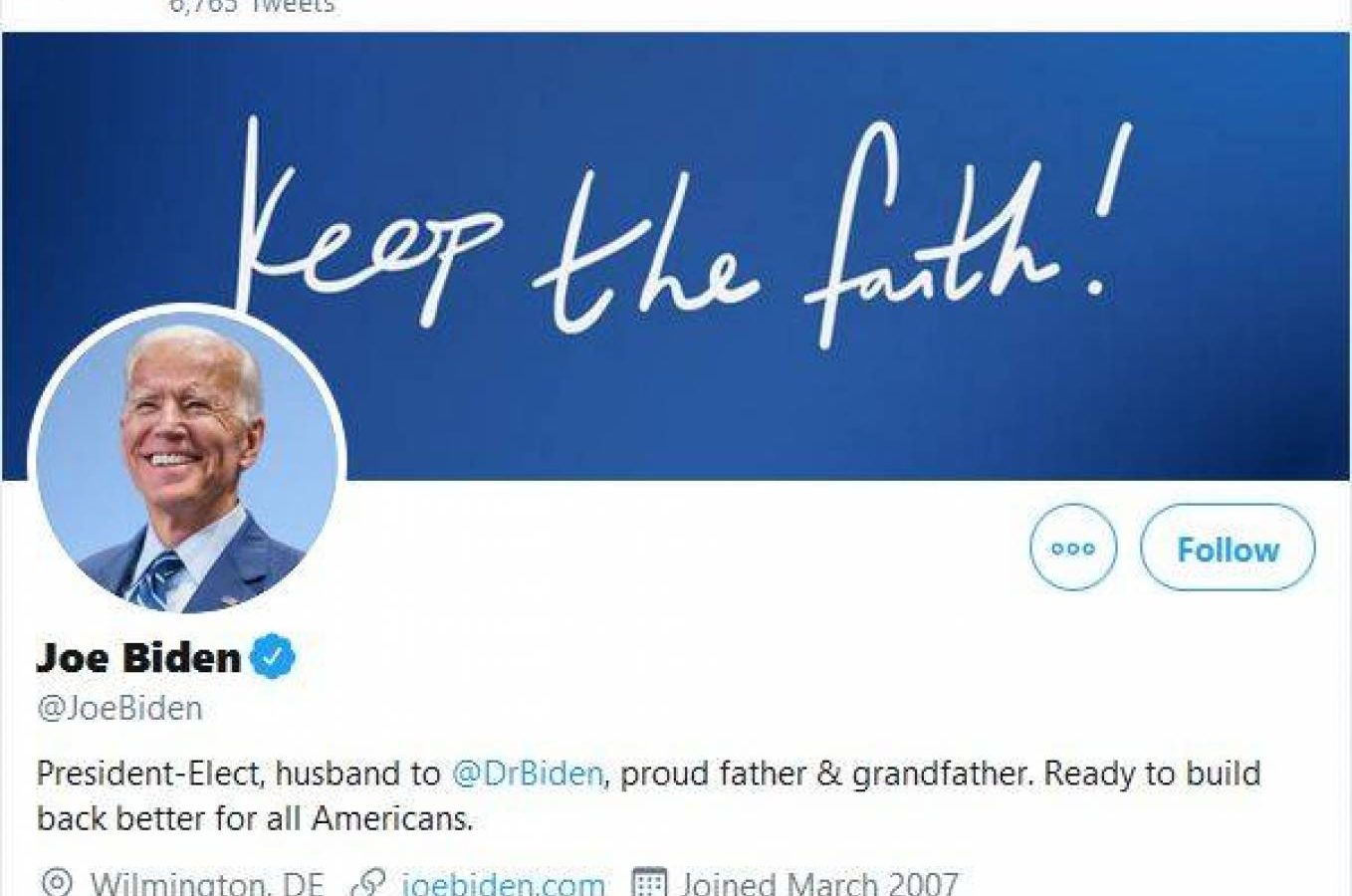1352x896 pixels.
Task: Click the Joe Biden display name
Action: click(138, 657)
